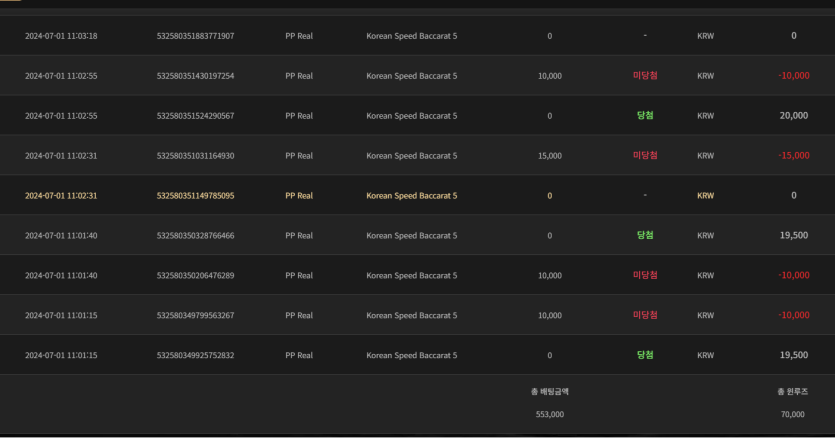Click KRW in row 532580351883771907
The image size is (835, 438).
[x=706, y=36]
